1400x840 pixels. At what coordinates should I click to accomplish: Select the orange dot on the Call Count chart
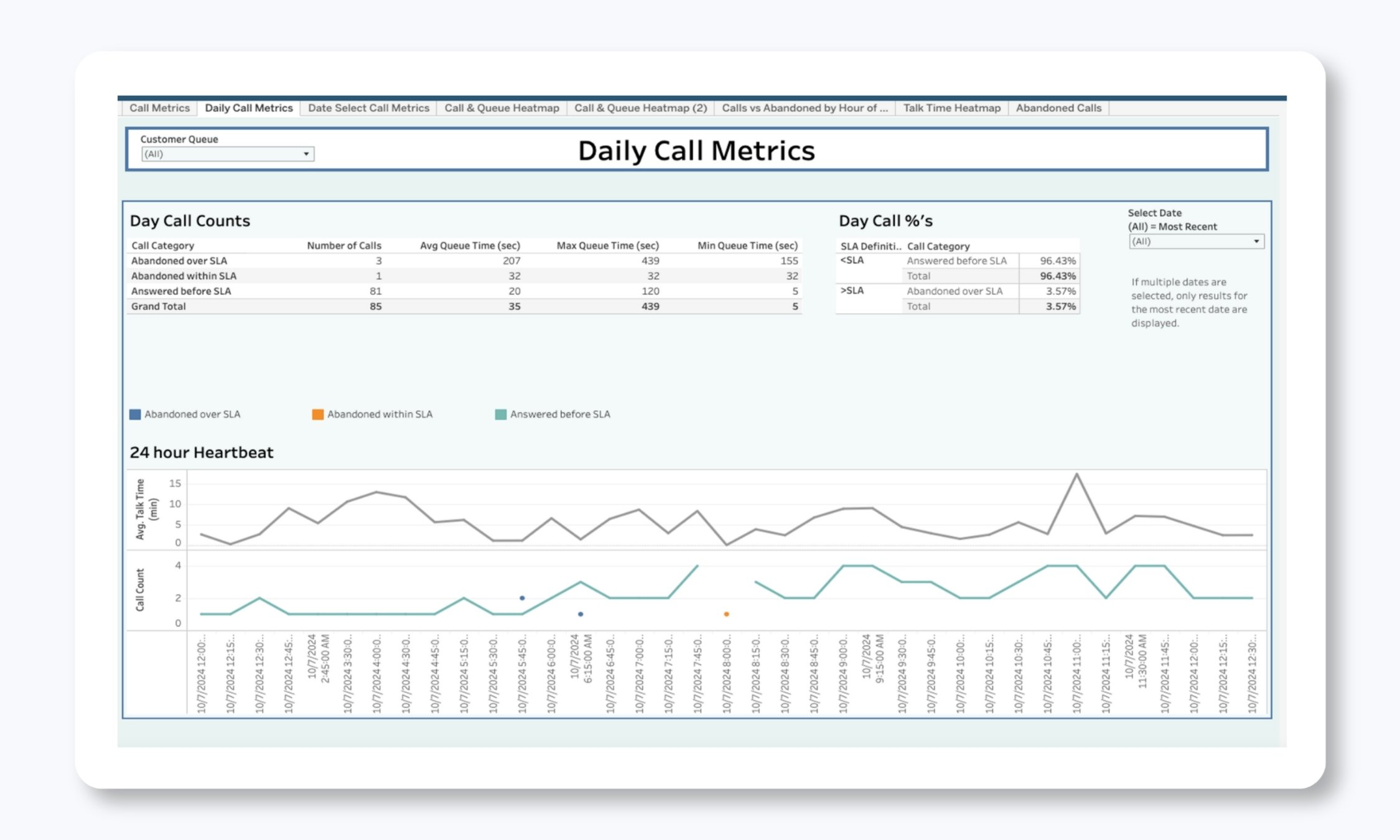726,614
